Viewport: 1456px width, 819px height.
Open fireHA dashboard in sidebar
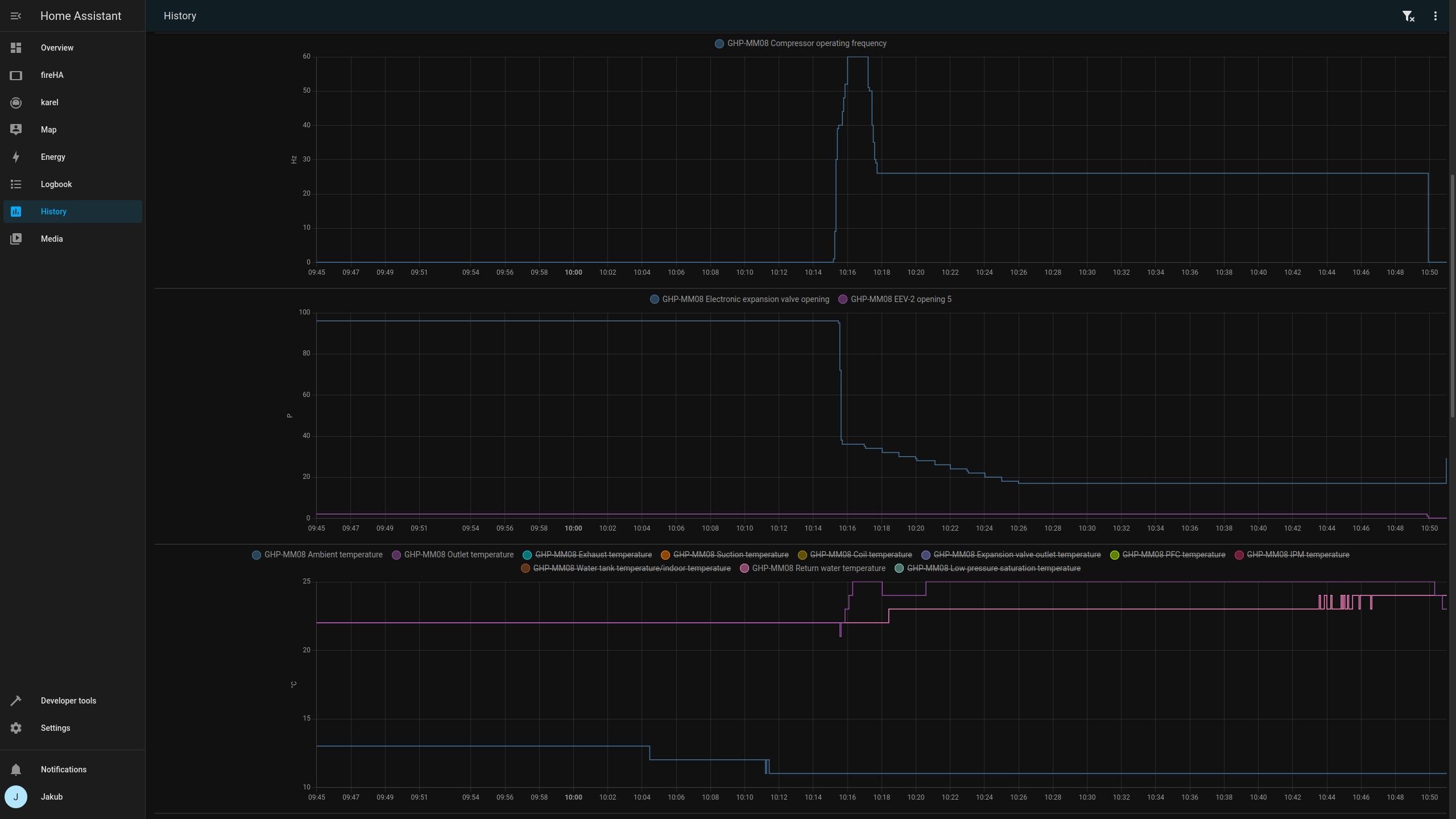click(x=52, y=75)
